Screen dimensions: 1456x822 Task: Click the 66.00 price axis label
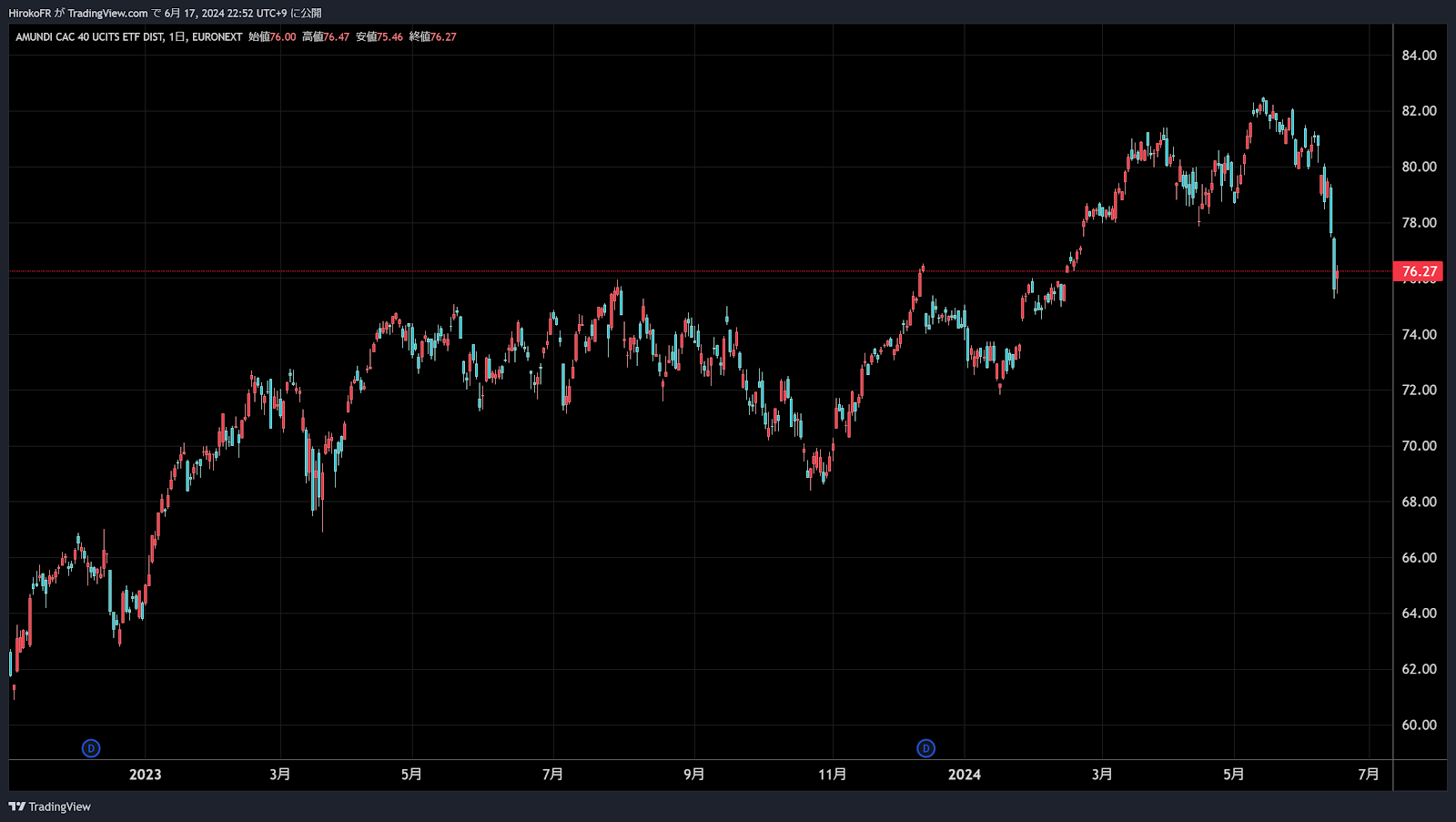click(1419, 557)
